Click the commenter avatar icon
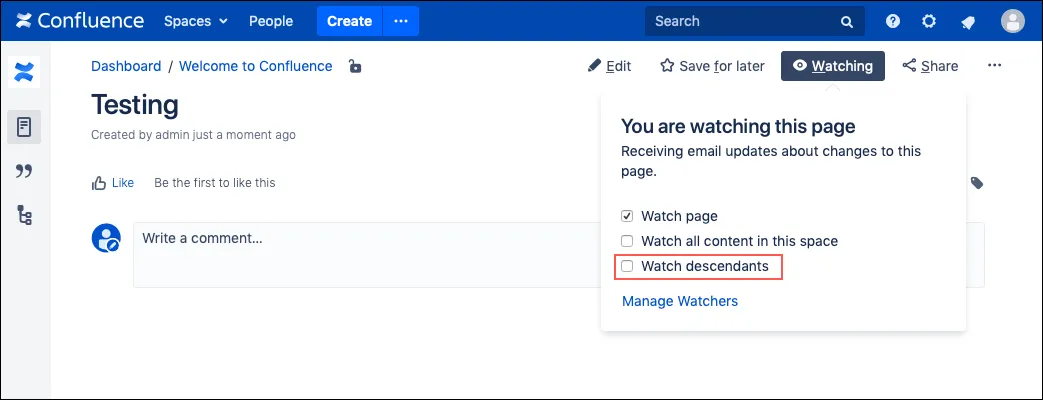This screenshot has width=1043, height=400. click(x=106, y=238)
